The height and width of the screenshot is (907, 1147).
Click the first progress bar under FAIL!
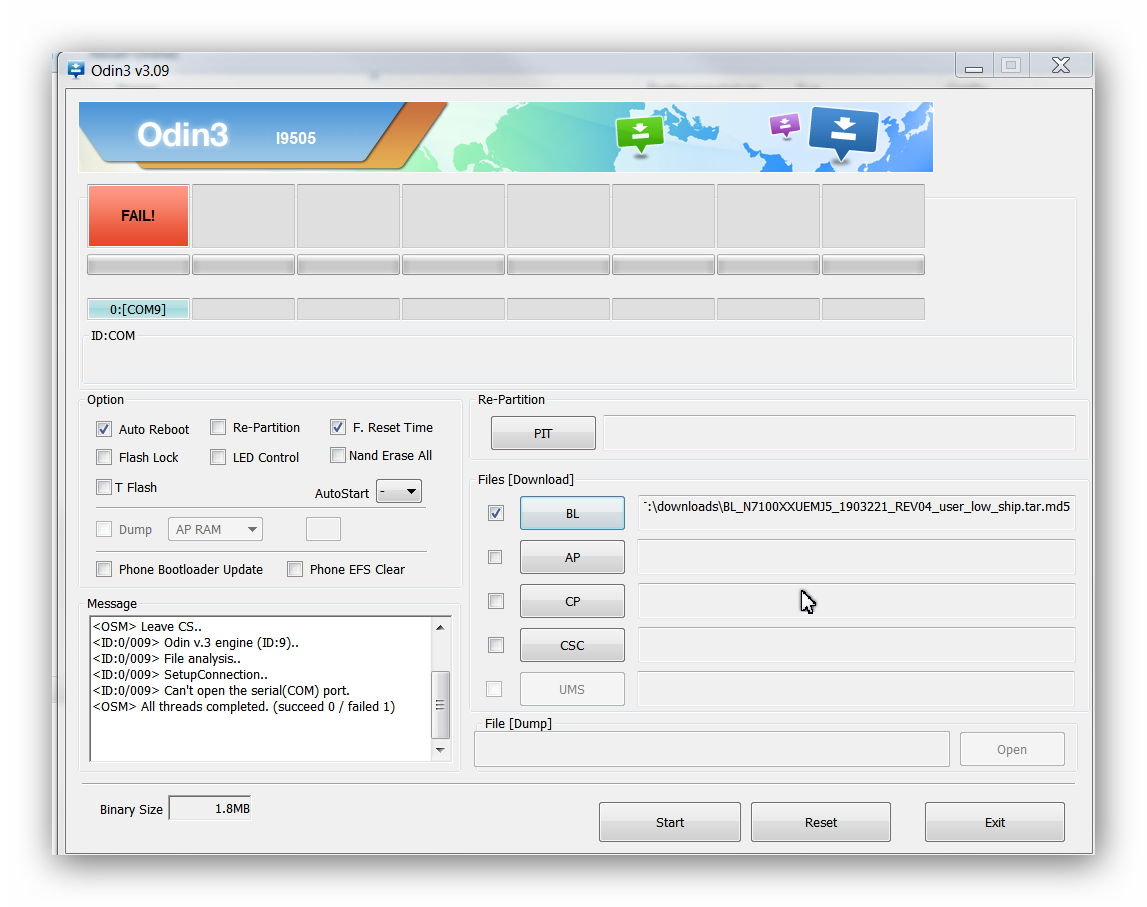(x=138, y=265)
